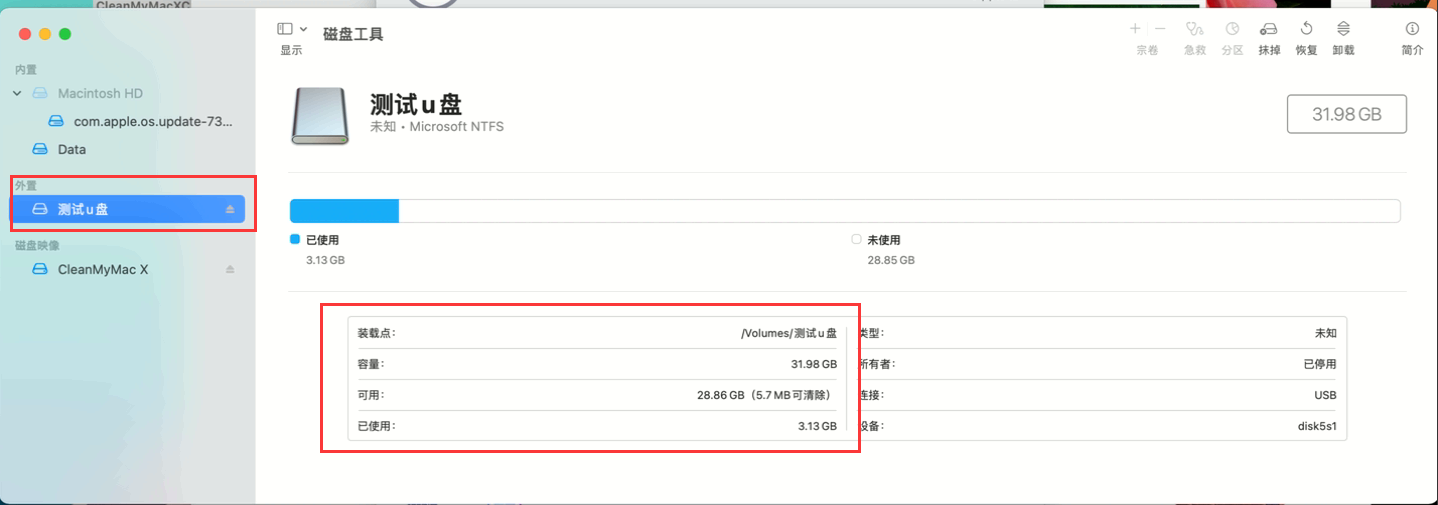This screenshot has width=1438, height=505.
Task: Select the Restore (恢复) icon
Action: pos(1306,30)
